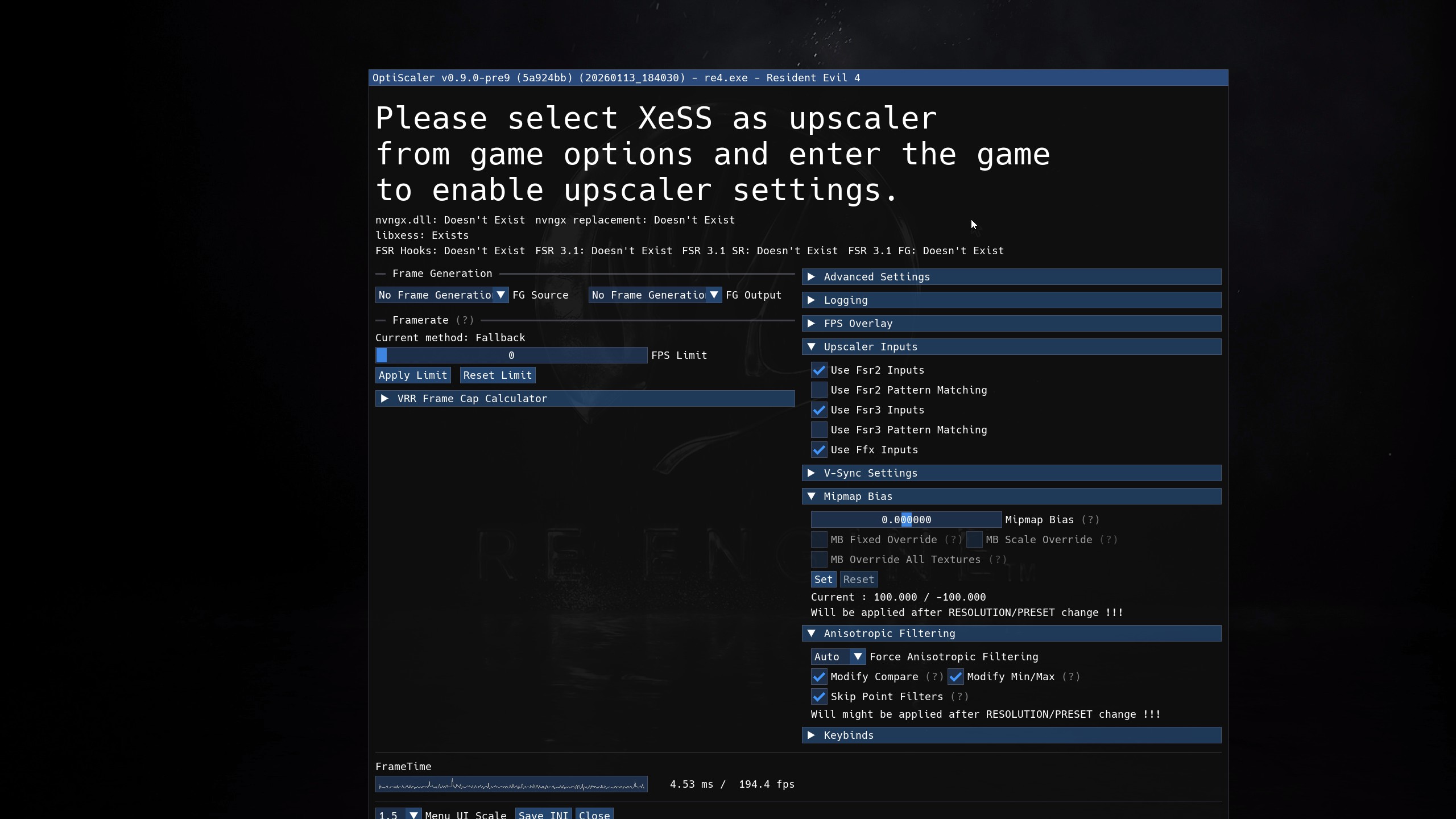Open the FG Output dropdown

(x=655, y=295)
